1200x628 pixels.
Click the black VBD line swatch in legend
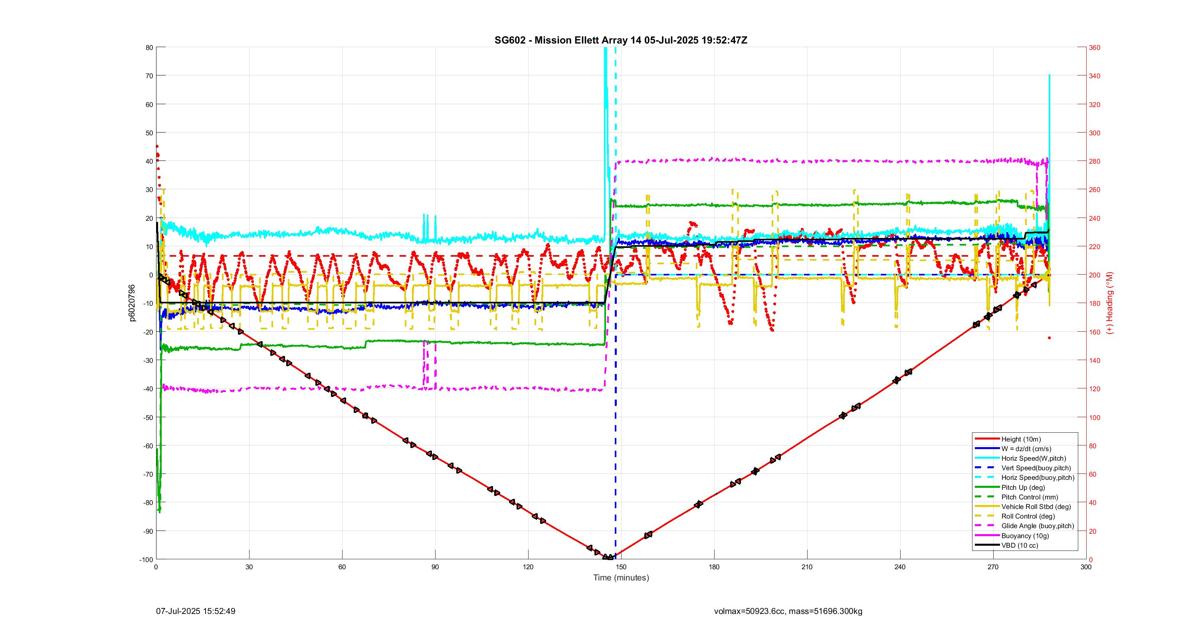tap(987, 545)
